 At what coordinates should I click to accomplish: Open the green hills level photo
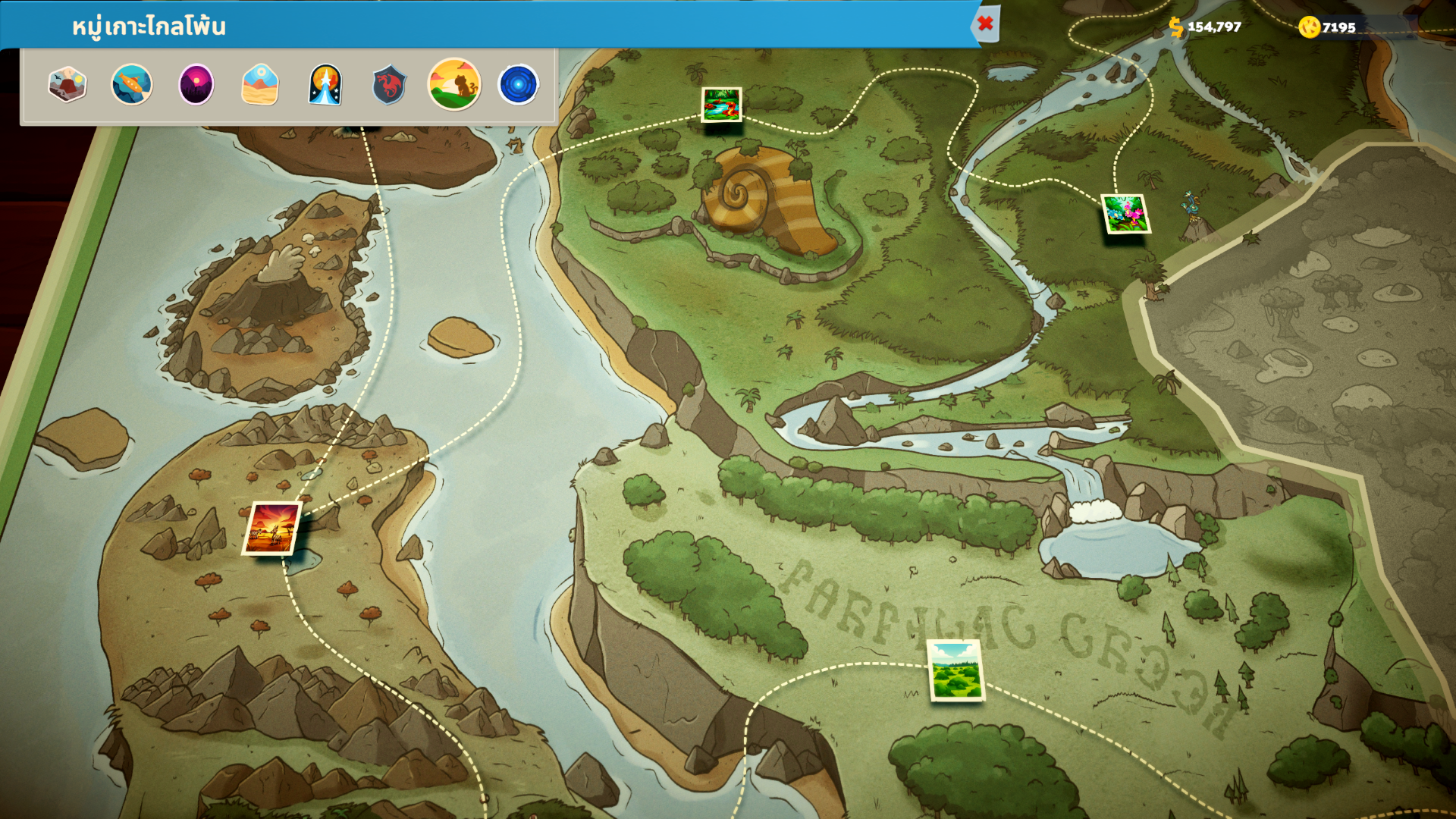[955, 670]
